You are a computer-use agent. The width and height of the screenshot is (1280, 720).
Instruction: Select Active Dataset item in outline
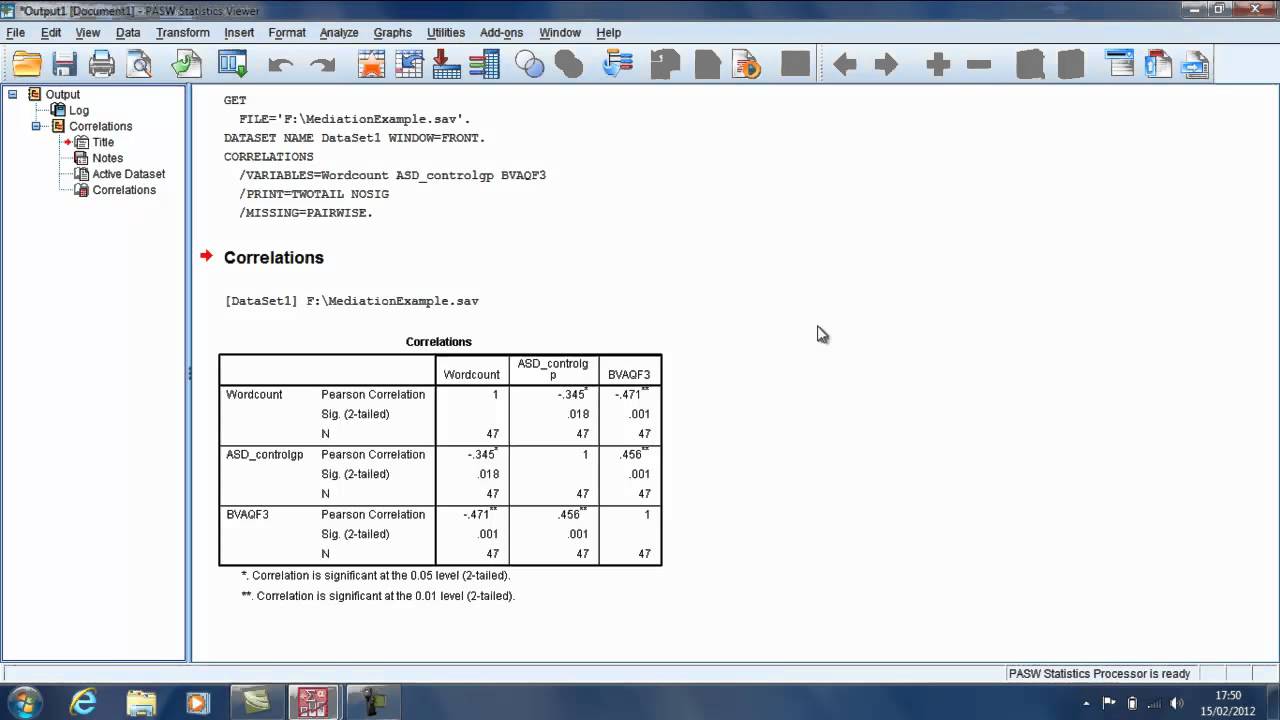point(128,174)
